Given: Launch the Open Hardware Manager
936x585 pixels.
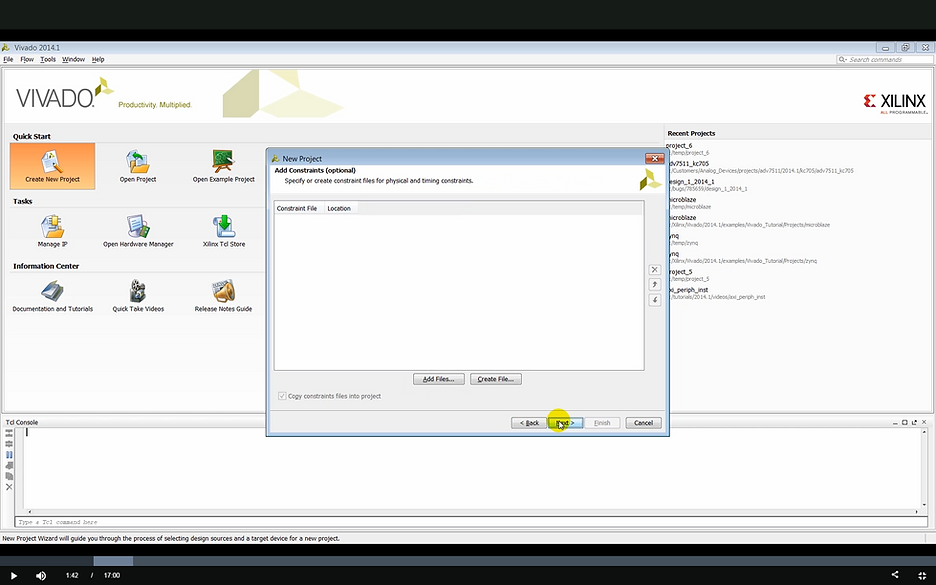Looking at the screenshot, I should tap(138, 227).
